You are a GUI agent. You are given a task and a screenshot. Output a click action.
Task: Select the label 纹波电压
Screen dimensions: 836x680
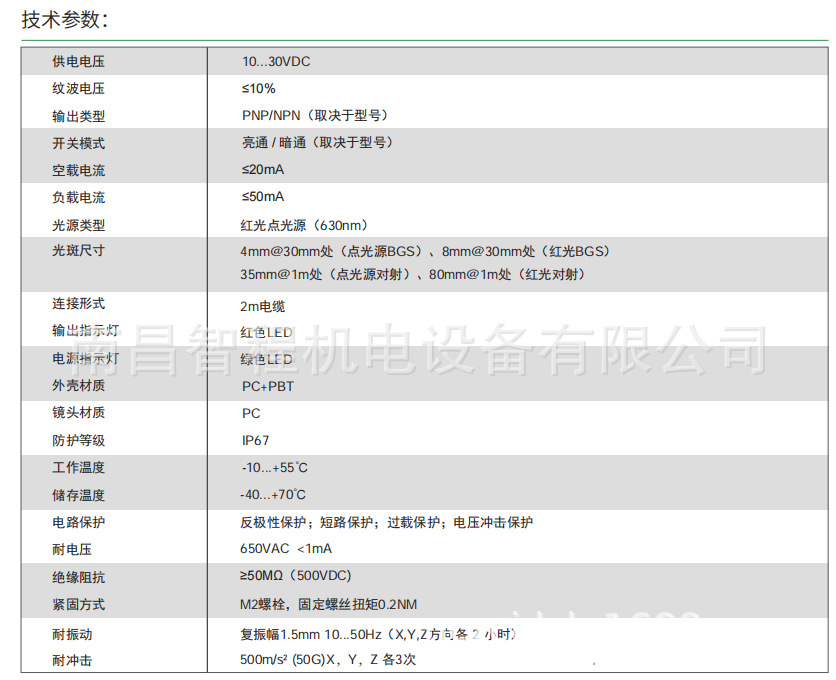pos(78,89)
